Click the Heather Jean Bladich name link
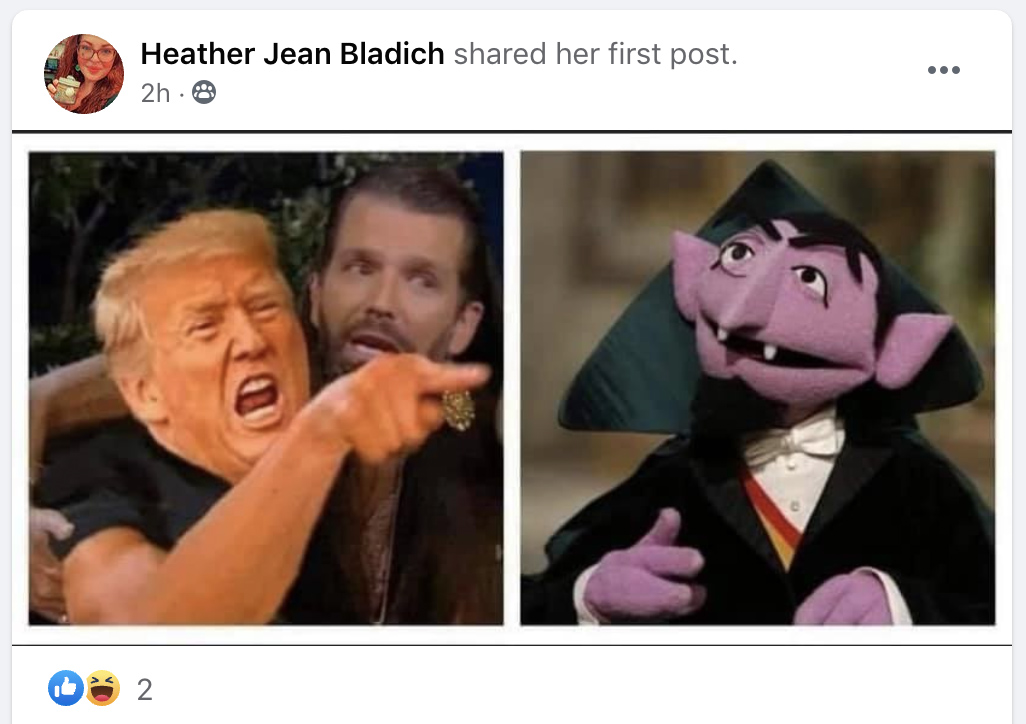Screen dimensions: 1026x724 (292, 54)
